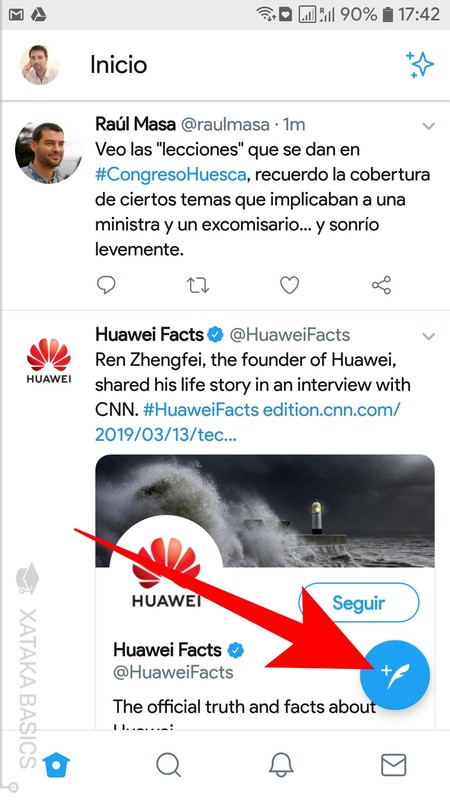Viewport: 450px width, 800px height.
Task: Open the Huawei logo avatar beside the tweet
Action: coord(48,361)
